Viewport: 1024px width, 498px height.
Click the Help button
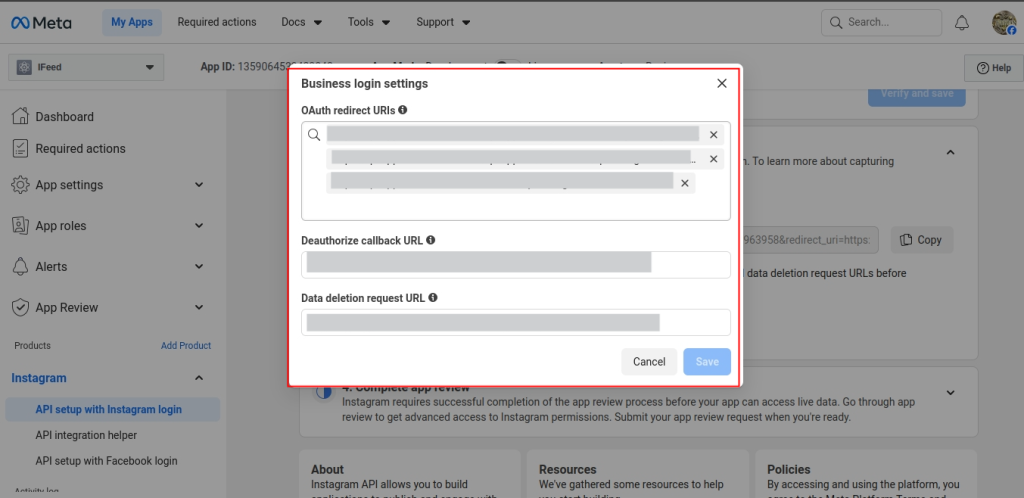pyautogui.click(x=993, y=68)
